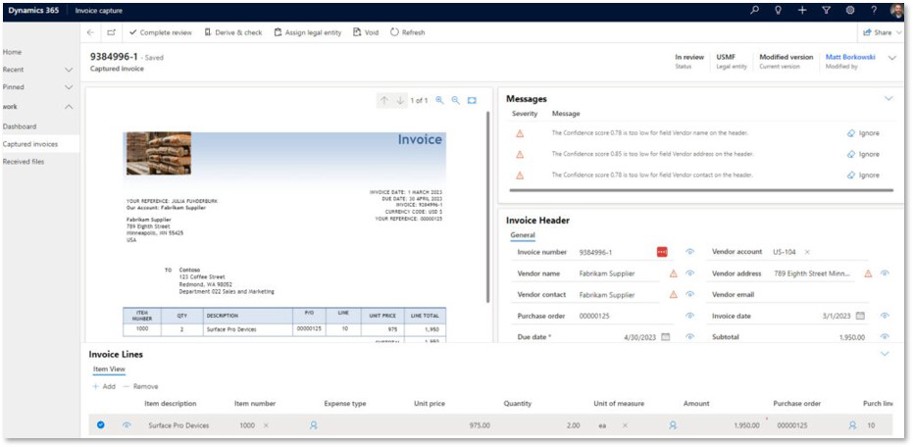The image size is (913, 447).
Task: Open the advanced filter funnel icon
Action: pos(826,10)
